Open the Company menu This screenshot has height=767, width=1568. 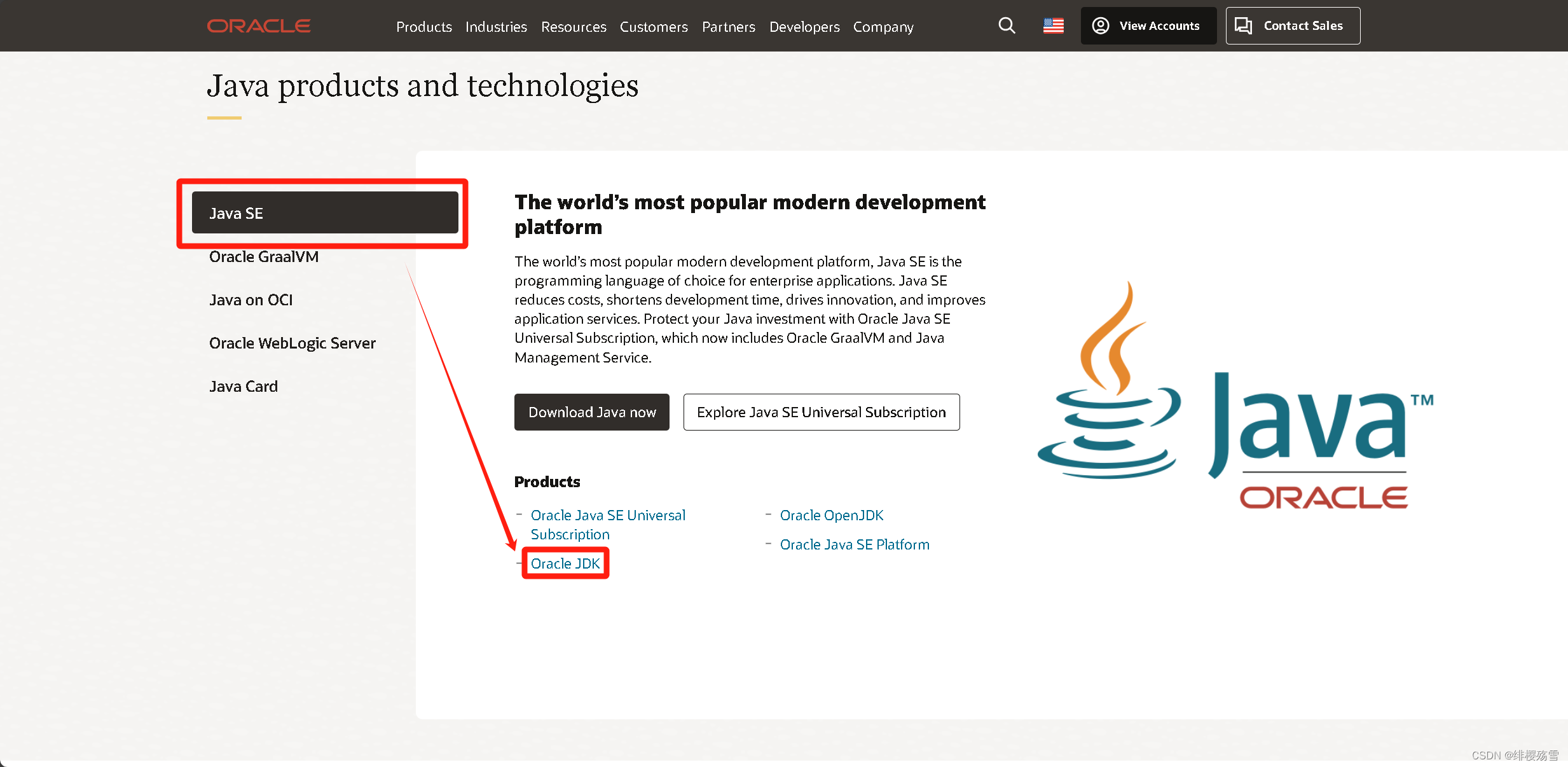pyautogui.click(x=883, y=27)
